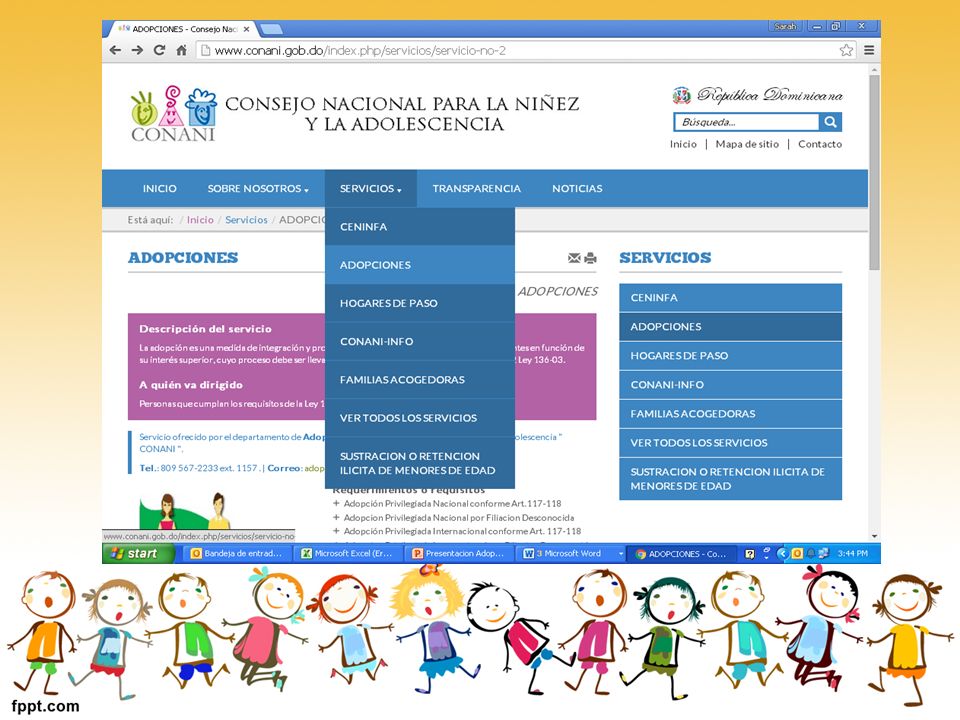Click the ADOPCIONES page heading
The height and width of the screenshot is (720, 960).
(183, 258)
